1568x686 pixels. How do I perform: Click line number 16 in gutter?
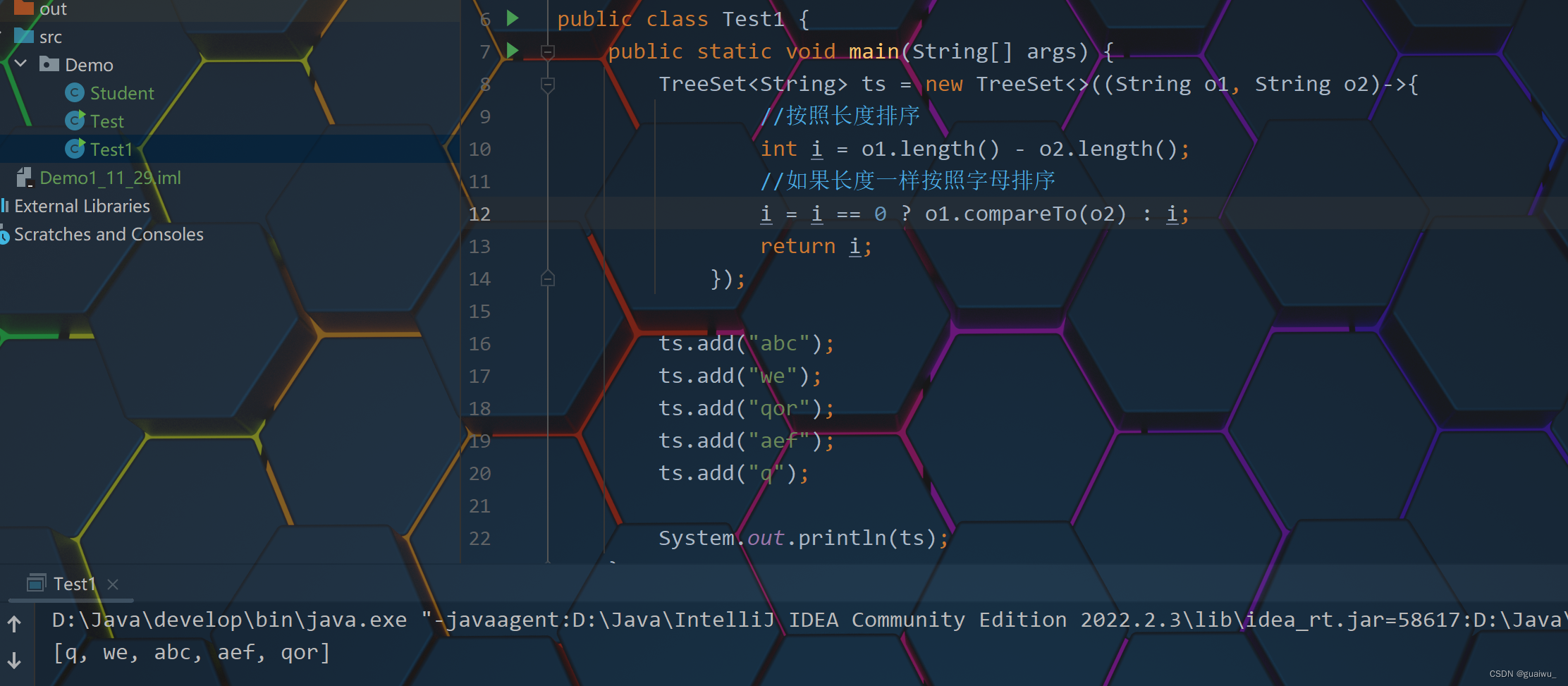[479, 343]
